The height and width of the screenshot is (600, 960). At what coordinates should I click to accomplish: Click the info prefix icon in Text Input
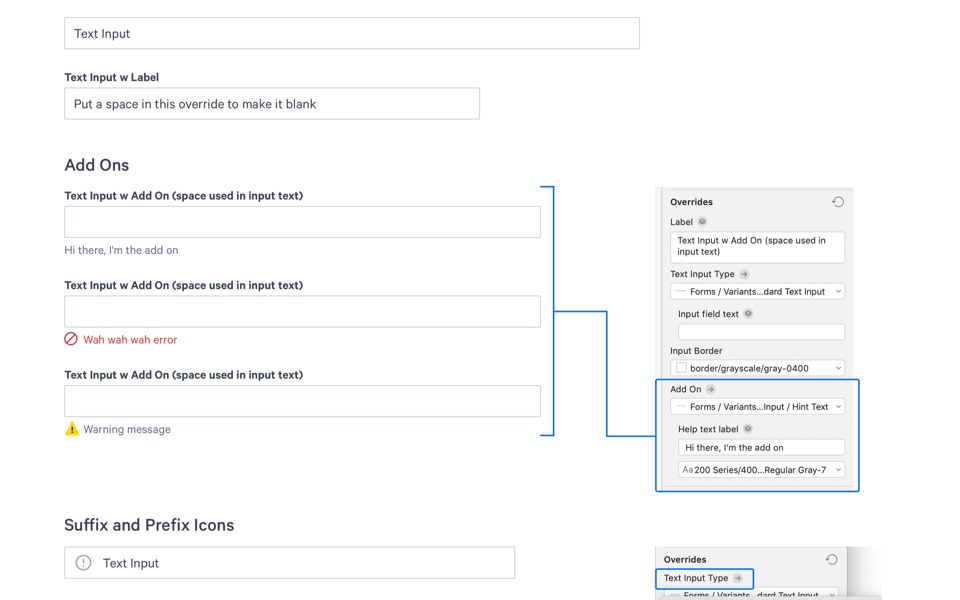[84, 563]
